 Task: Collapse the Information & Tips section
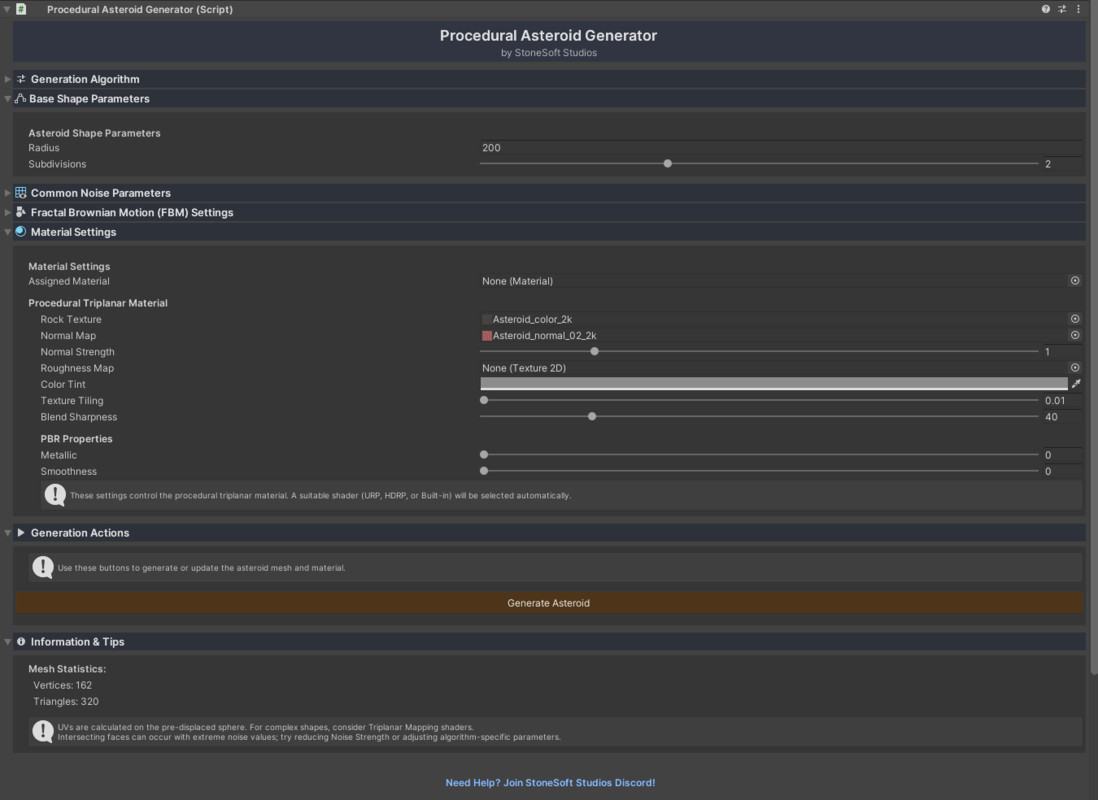[8, 642]
